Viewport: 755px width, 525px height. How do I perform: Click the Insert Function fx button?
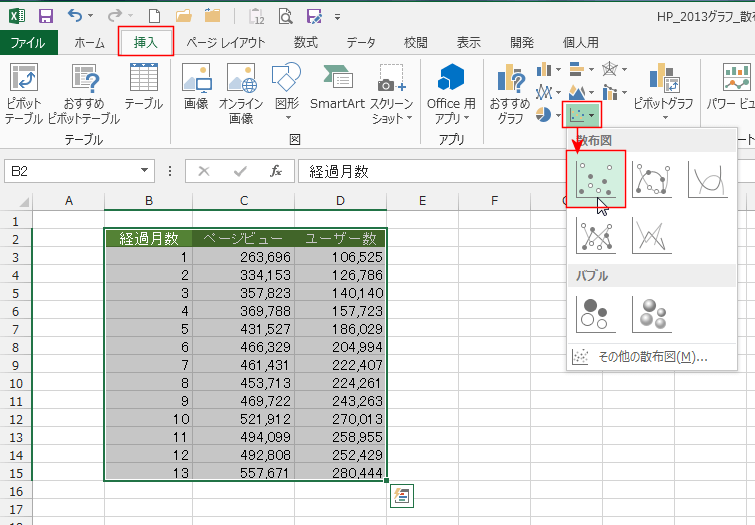point(275,171)
